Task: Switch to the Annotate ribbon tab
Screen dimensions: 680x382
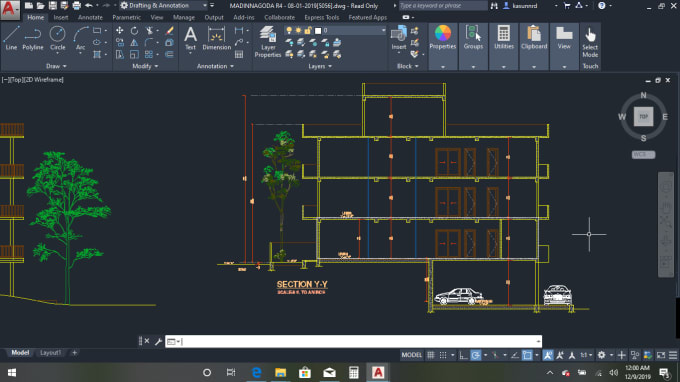Action: [x=90, y=18]
